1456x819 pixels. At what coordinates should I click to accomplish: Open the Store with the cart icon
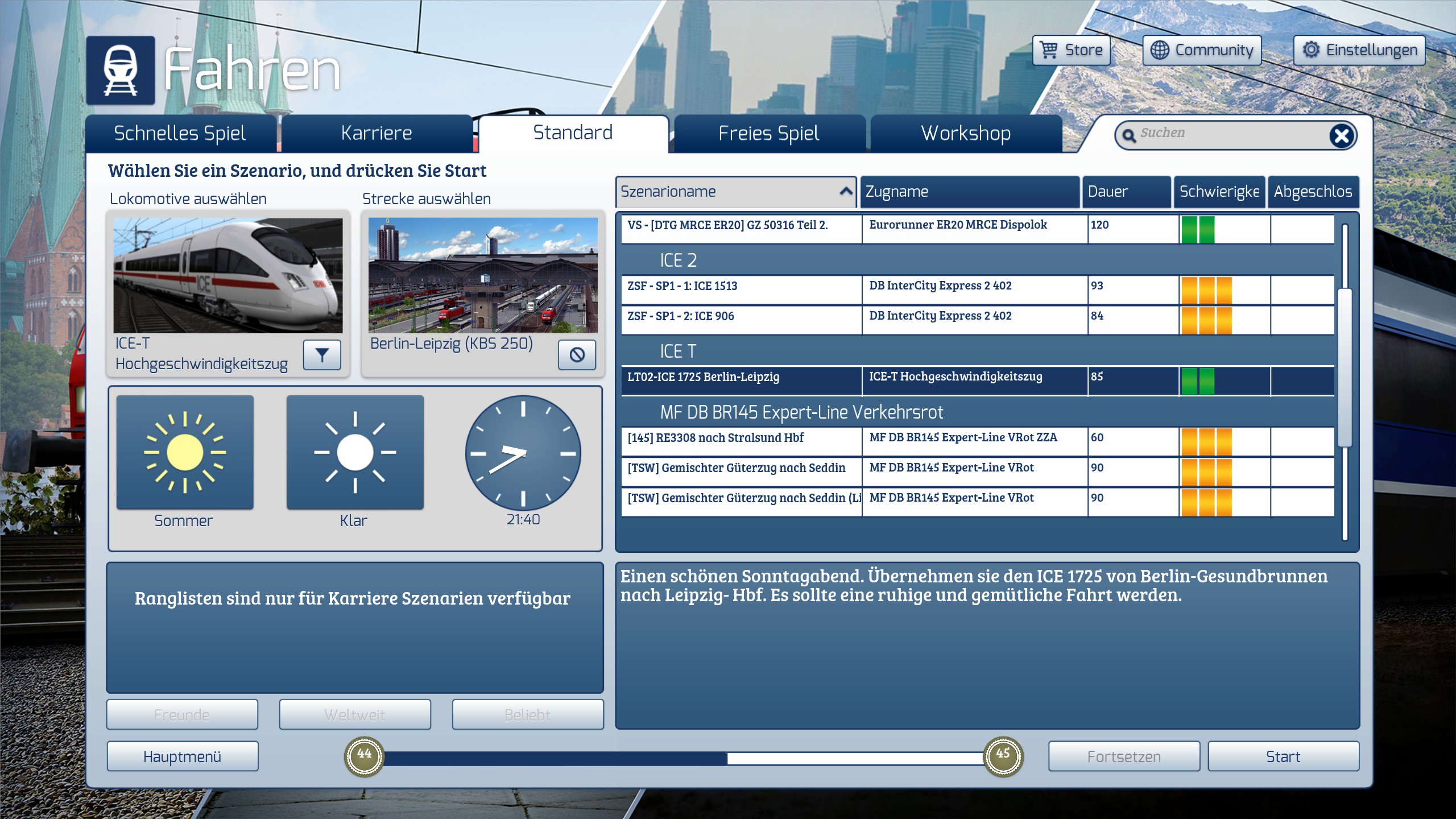coord(1071,50)
